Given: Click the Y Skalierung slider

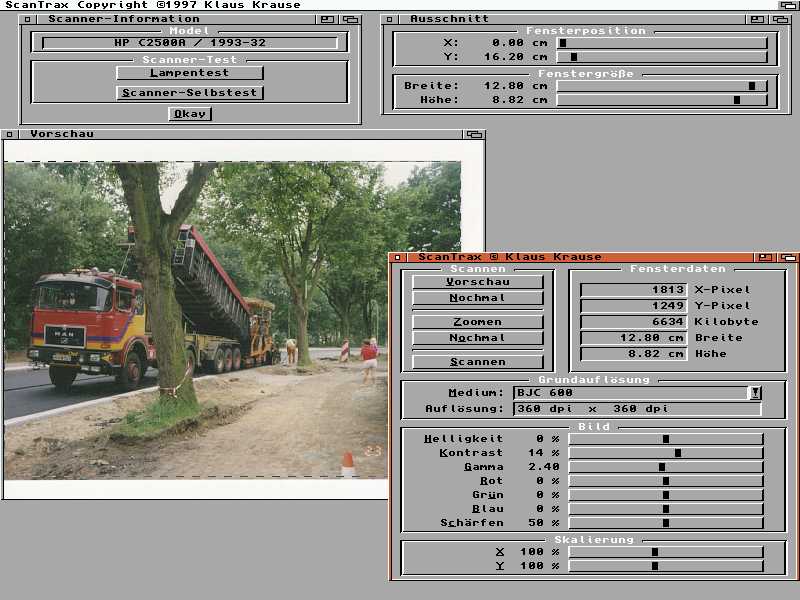Looking at the screenshot, I should pyautogui.click(x=666, y=566).
